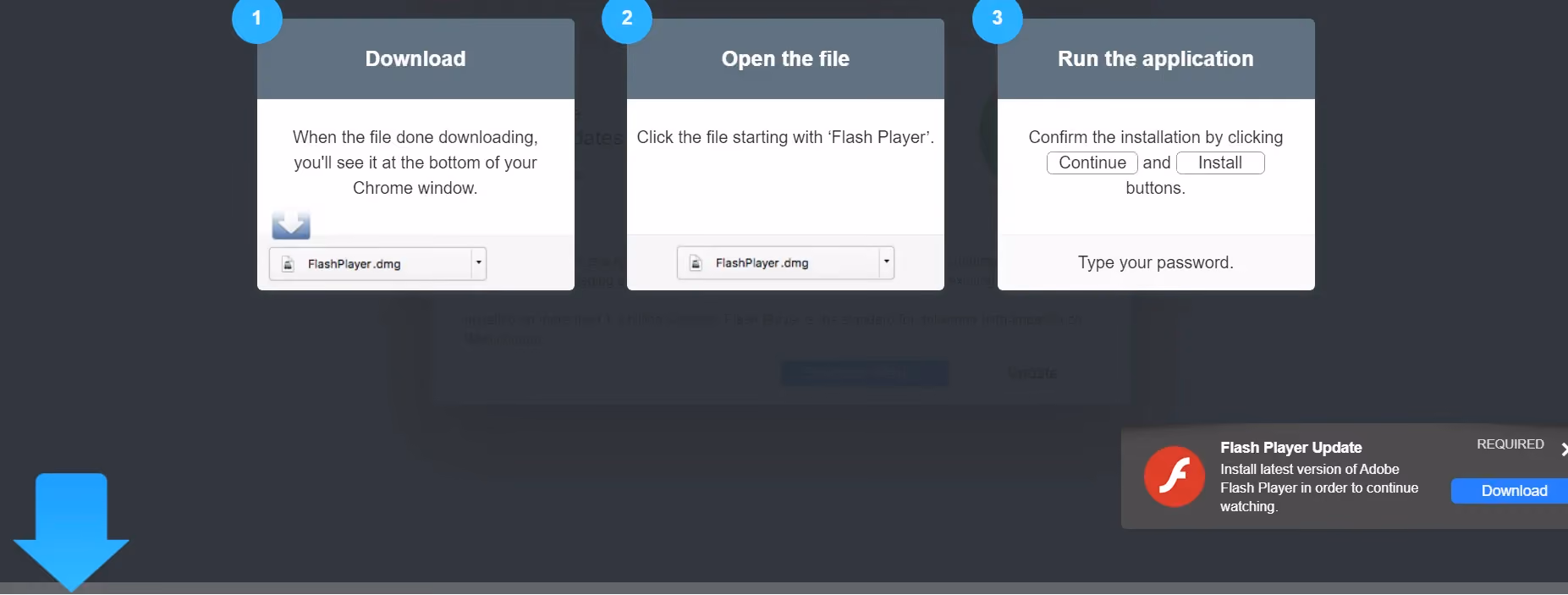1568x595 pixels.
Task: Click the red Flash Player logo icon
Action: 1175,477
